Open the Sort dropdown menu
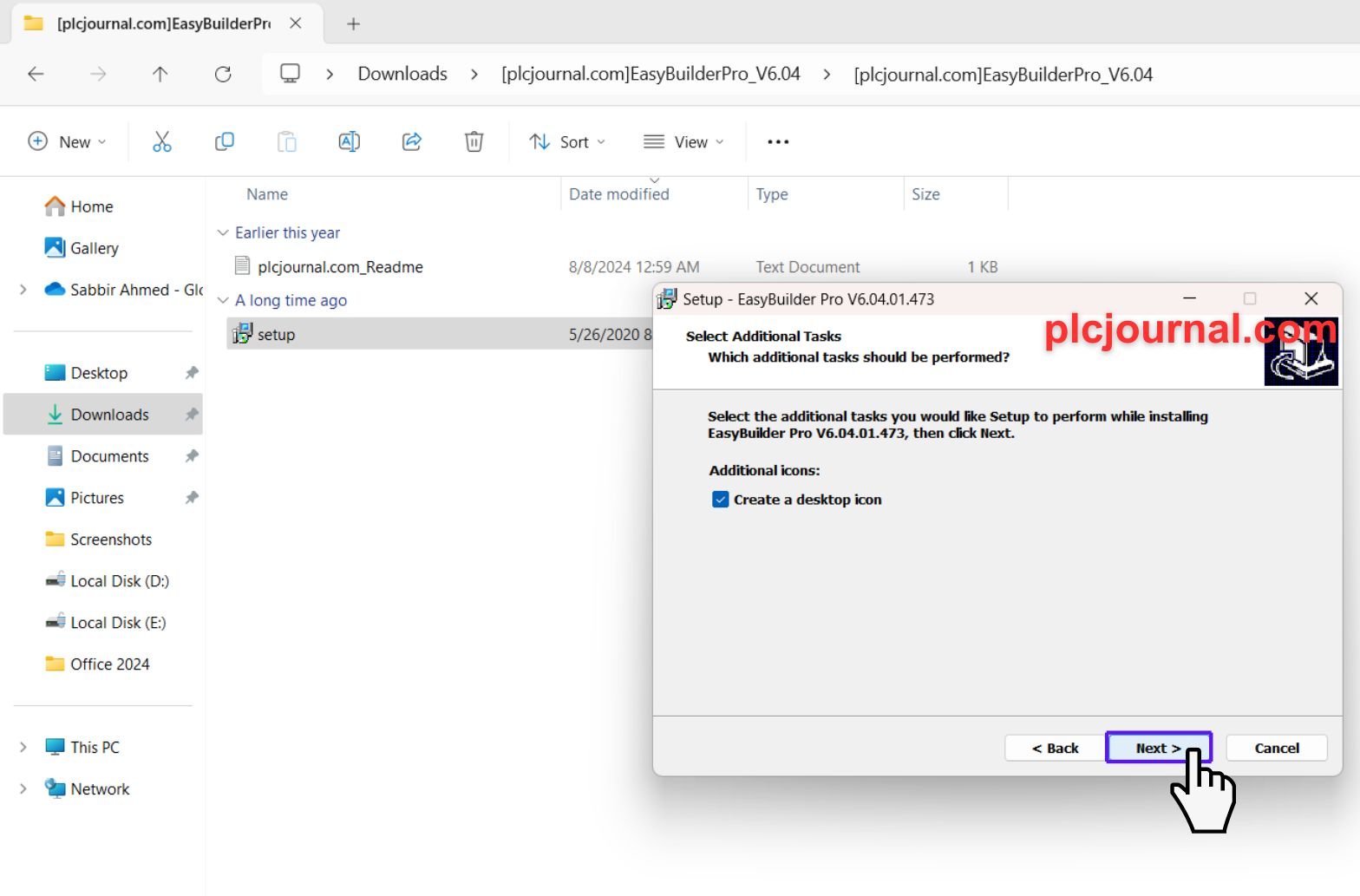Viewport: 1360px width, 896px height. tap(567, 142)
